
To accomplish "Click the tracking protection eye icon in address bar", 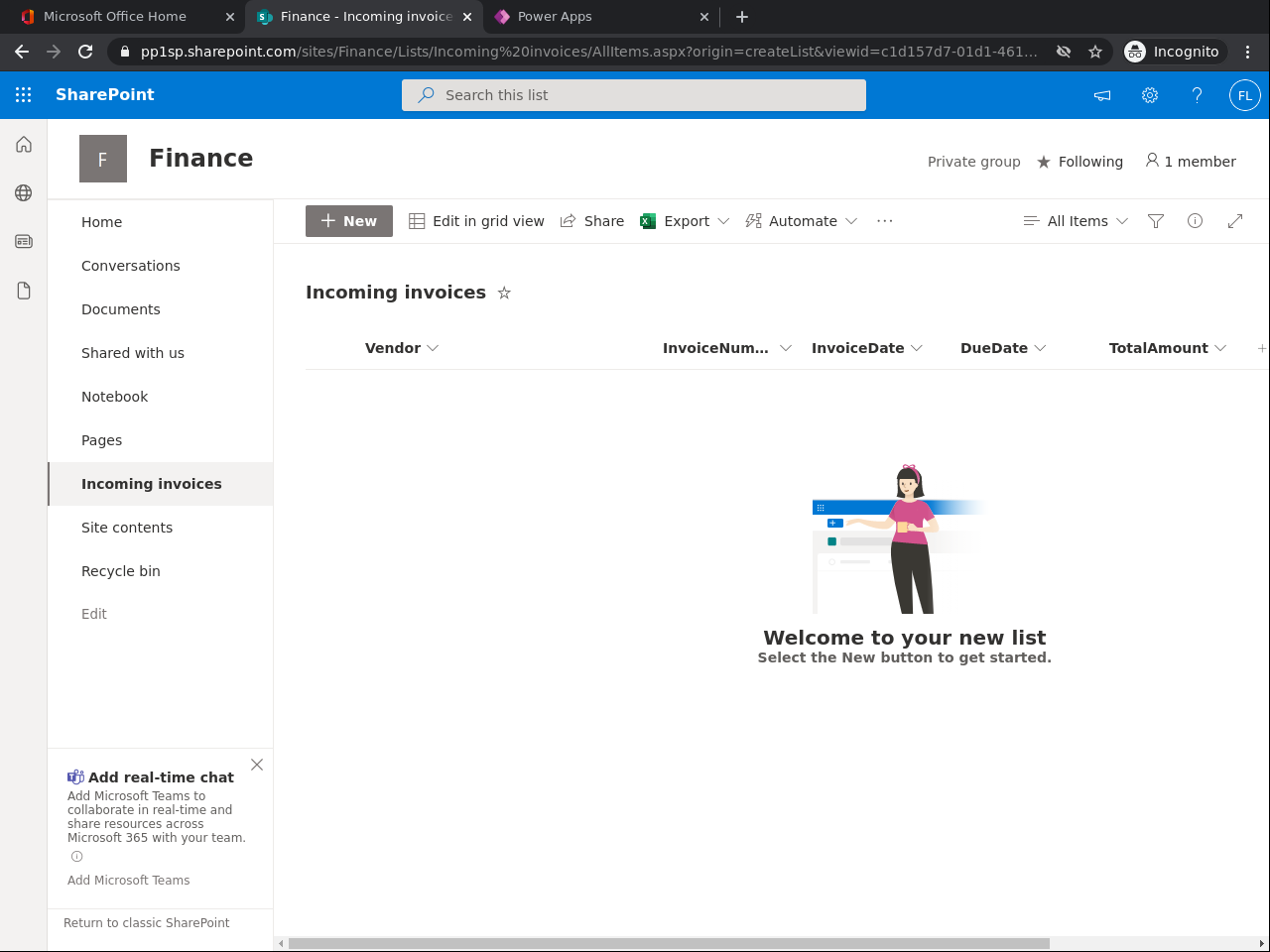I will click(1064, 52).
